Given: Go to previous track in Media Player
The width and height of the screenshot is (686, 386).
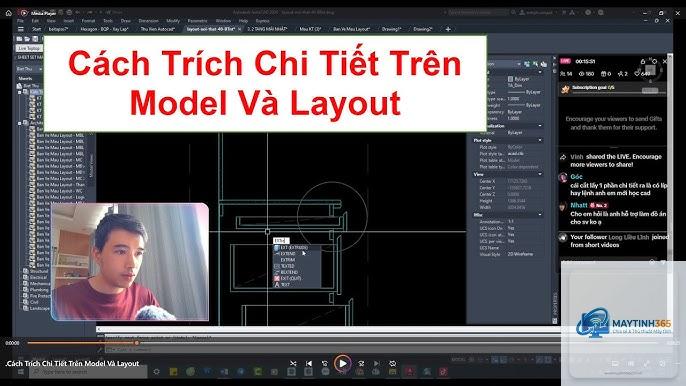Looking at the screenshot, I should (309, 363).
